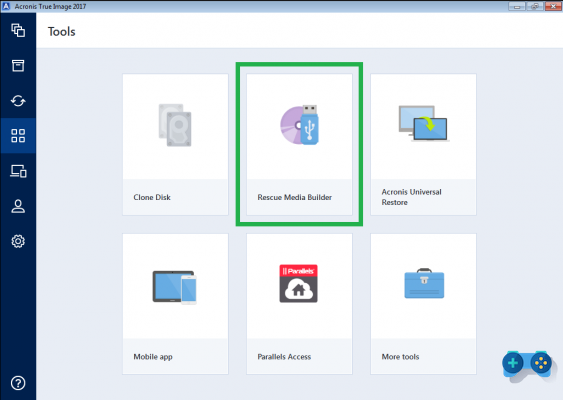Image resolution: width=563 pixels, height=400 pixels.
Task: Launch Acronis Universal Restore label
Action: (411, 197)
